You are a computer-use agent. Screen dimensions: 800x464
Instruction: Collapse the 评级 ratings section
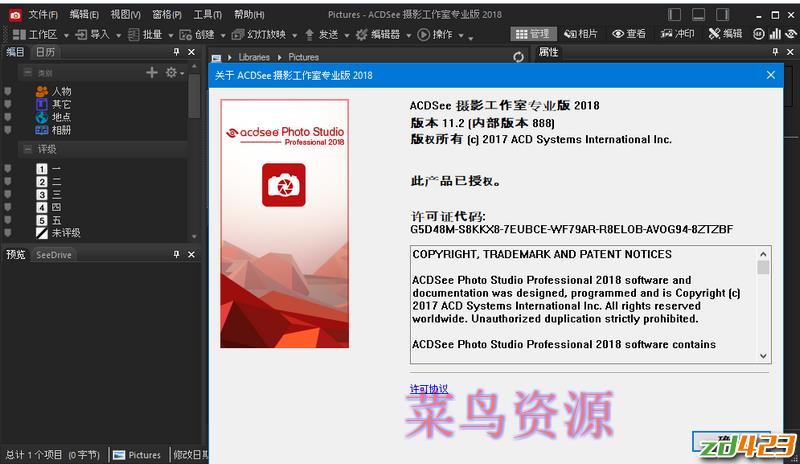tap(28, 150)
